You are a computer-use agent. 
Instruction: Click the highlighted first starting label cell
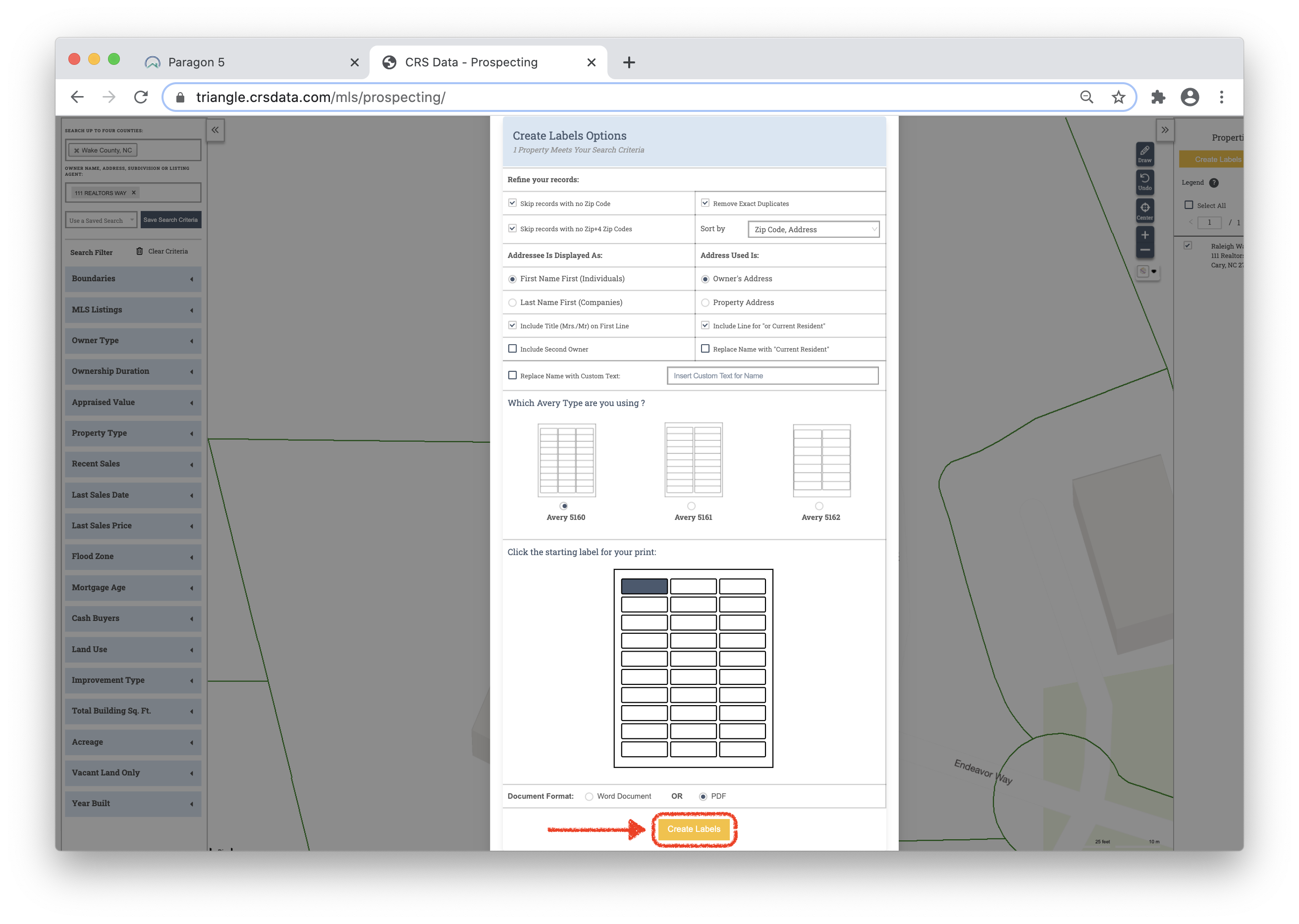[x=644, y=586]
